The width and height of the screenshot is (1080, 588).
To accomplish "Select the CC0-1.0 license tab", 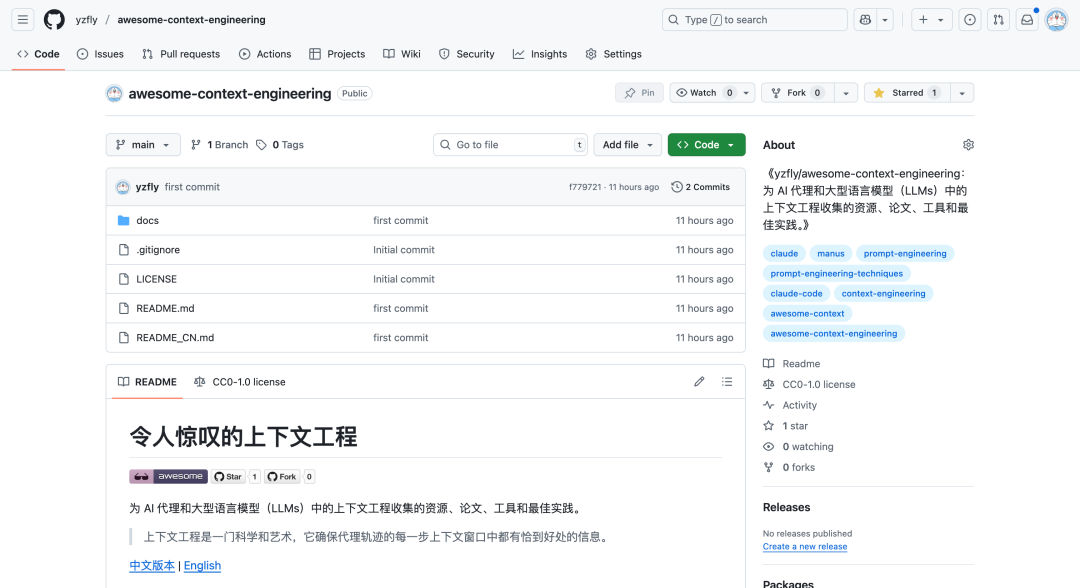I will (240, 381).
